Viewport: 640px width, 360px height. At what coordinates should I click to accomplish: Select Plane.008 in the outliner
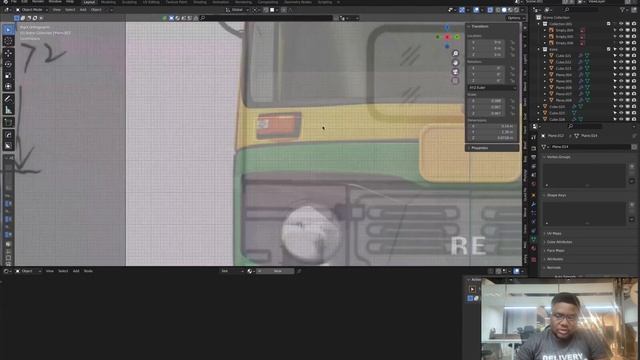pos(563,100)
